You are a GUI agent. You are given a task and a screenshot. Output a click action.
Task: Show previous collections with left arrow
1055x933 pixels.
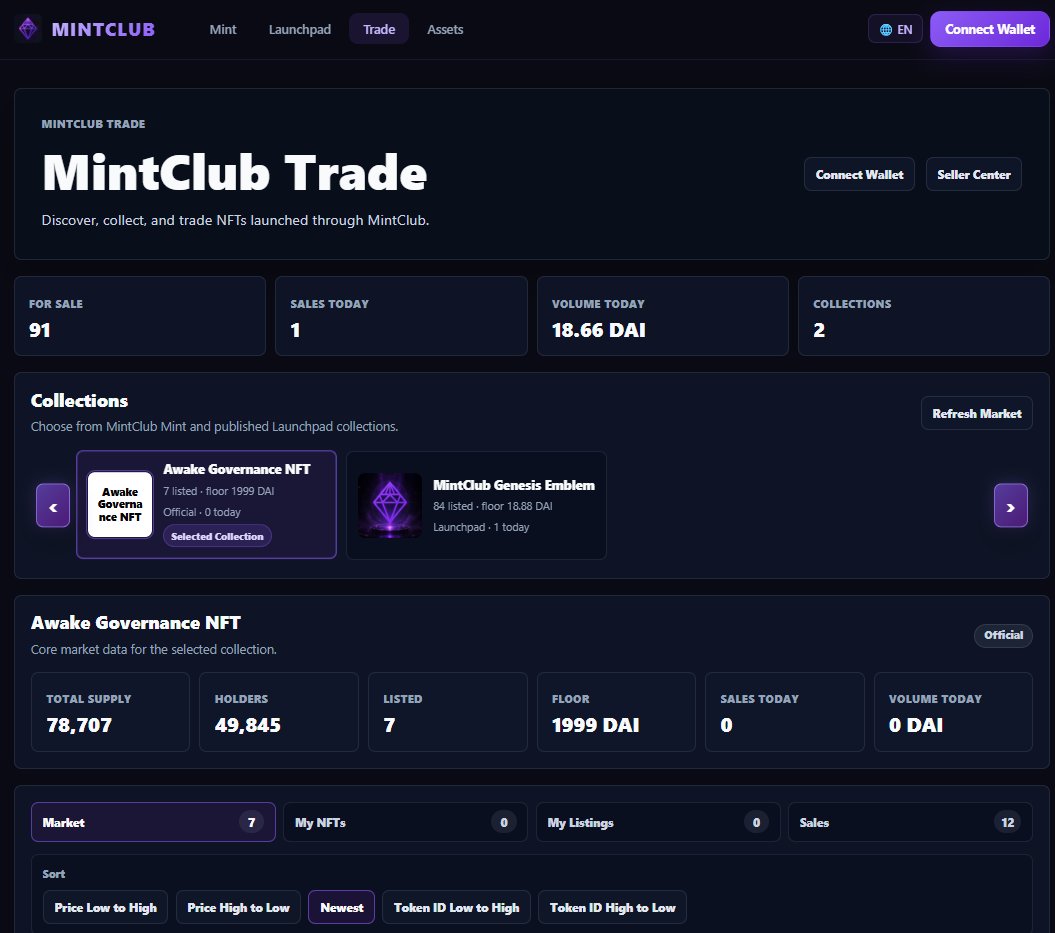click(x=53, y=506)
